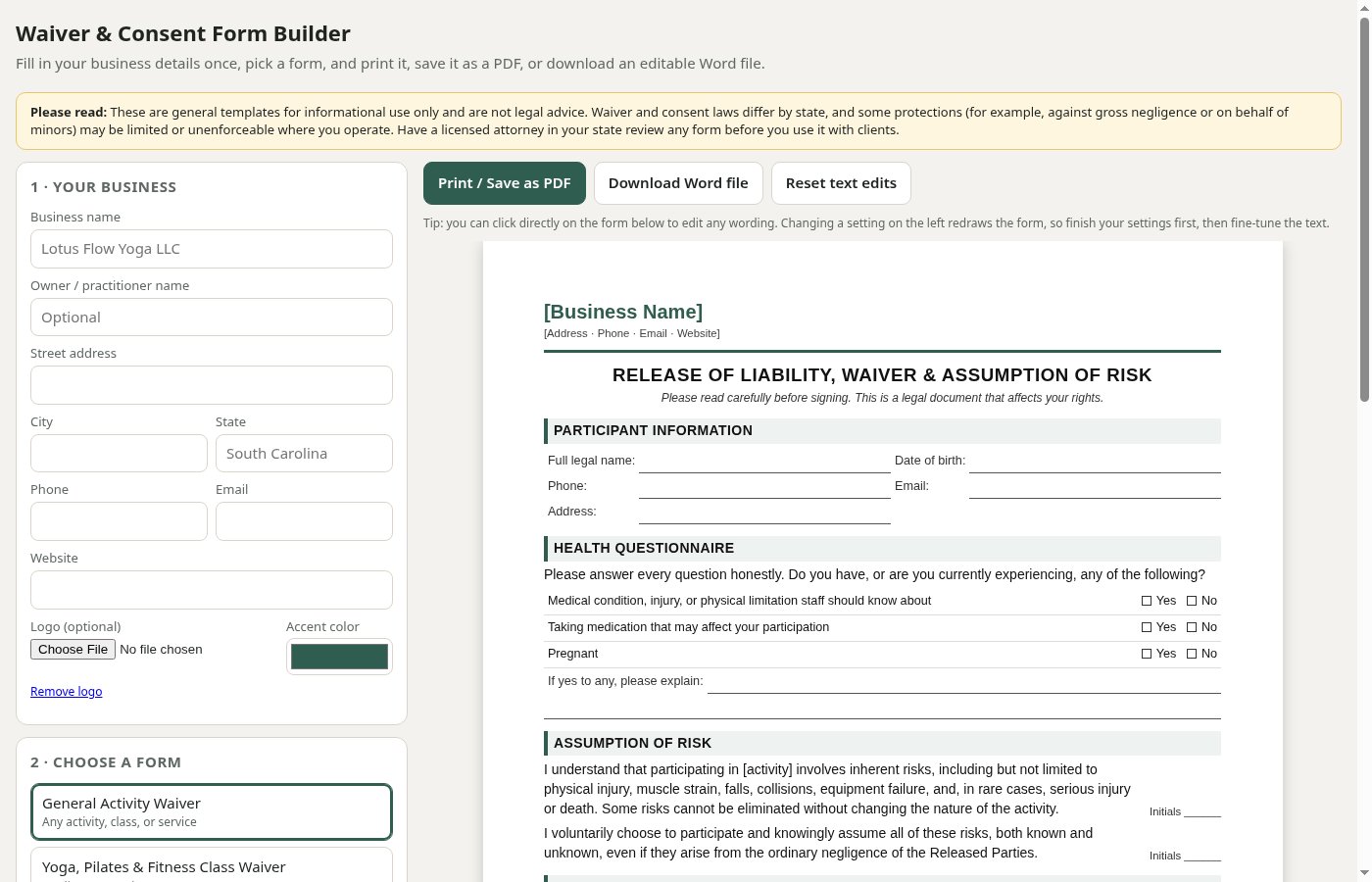The image size is (1372, 882).
Task: Select Yoga, Pilates & Fitness Class Waiver
Action: pos(212,866)
